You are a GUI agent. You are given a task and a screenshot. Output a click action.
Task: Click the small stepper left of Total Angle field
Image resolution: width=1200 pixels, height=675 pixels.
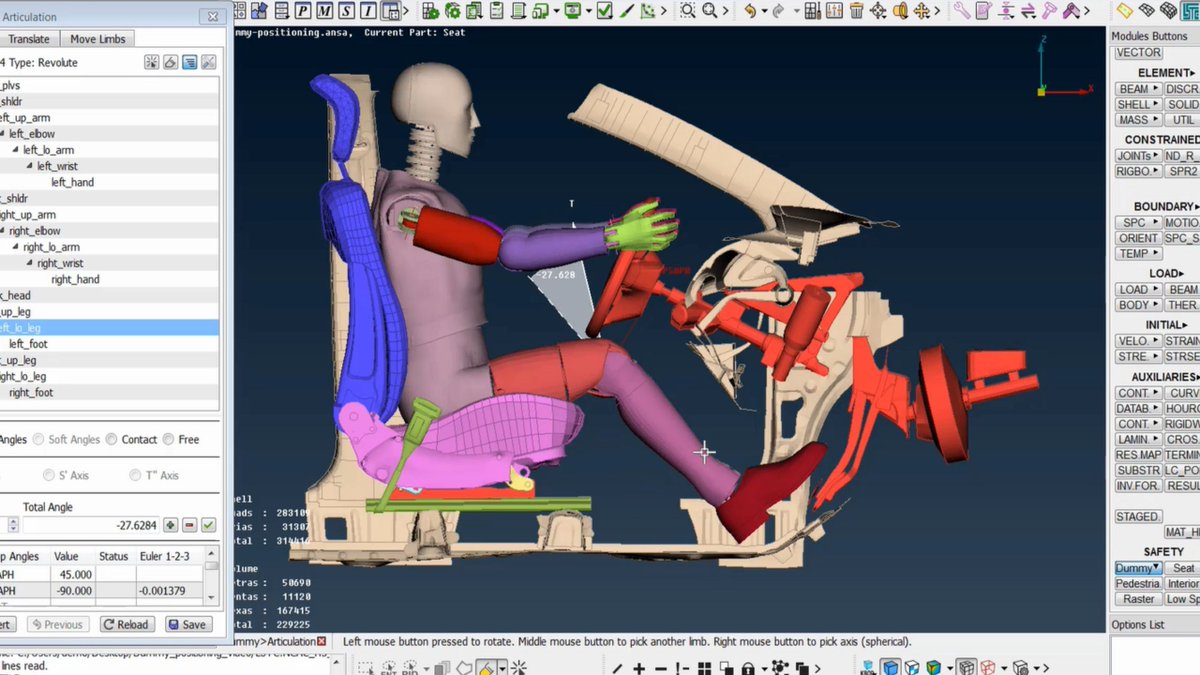click(x=12, y=525)
